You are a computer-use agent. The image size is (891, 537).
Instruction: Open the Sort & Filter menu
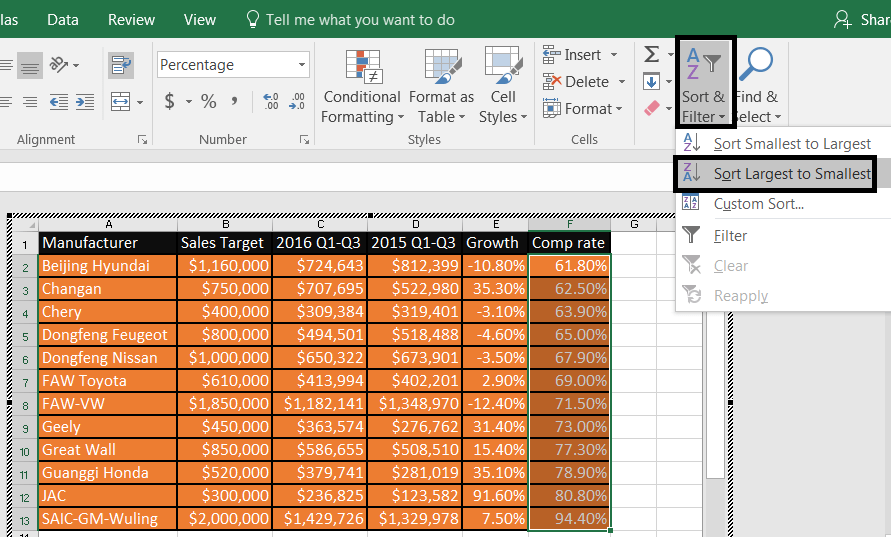coord(703,84)
